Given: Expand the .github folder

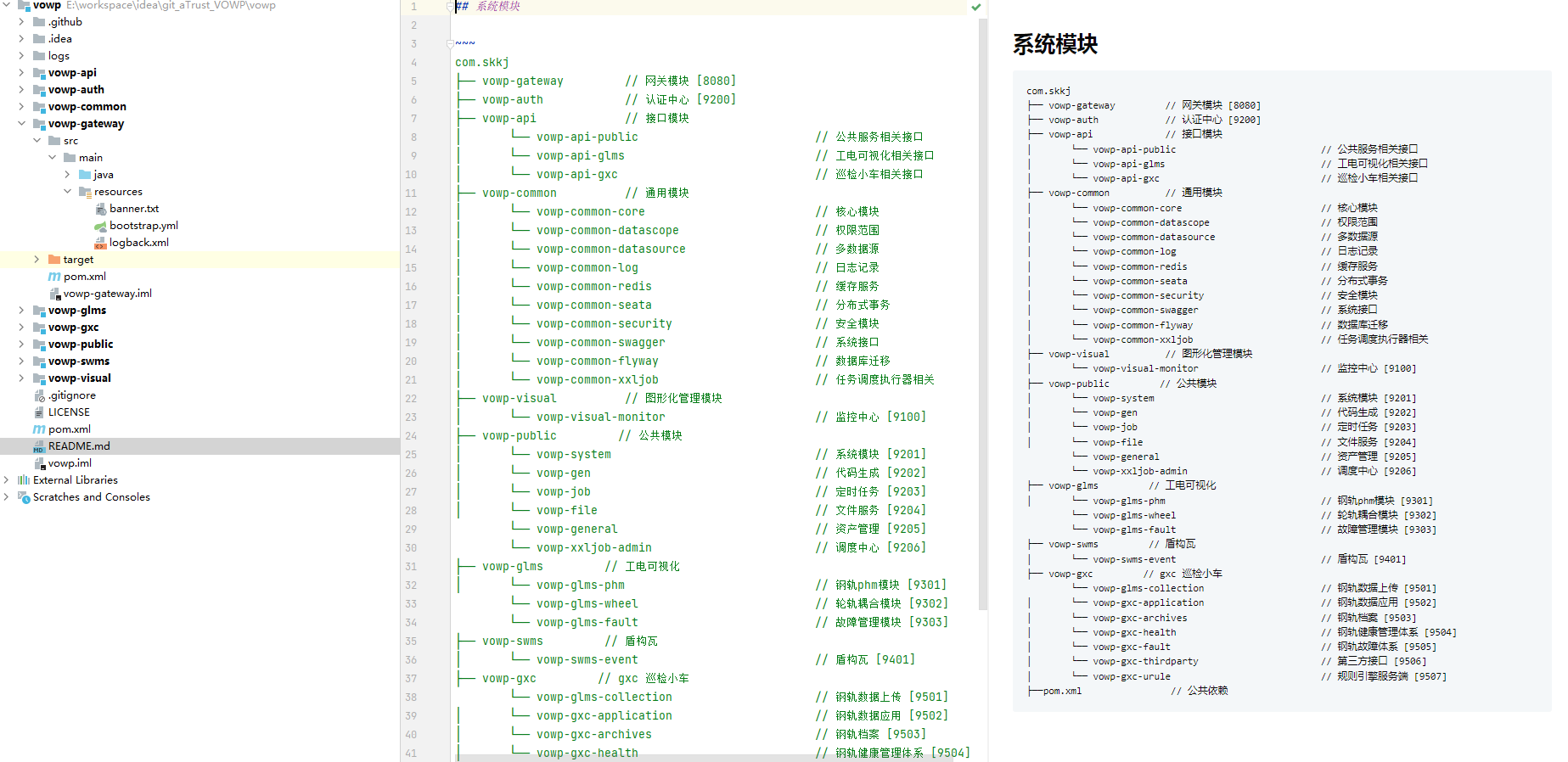Looking at the screenshot, I should (21, 22).
